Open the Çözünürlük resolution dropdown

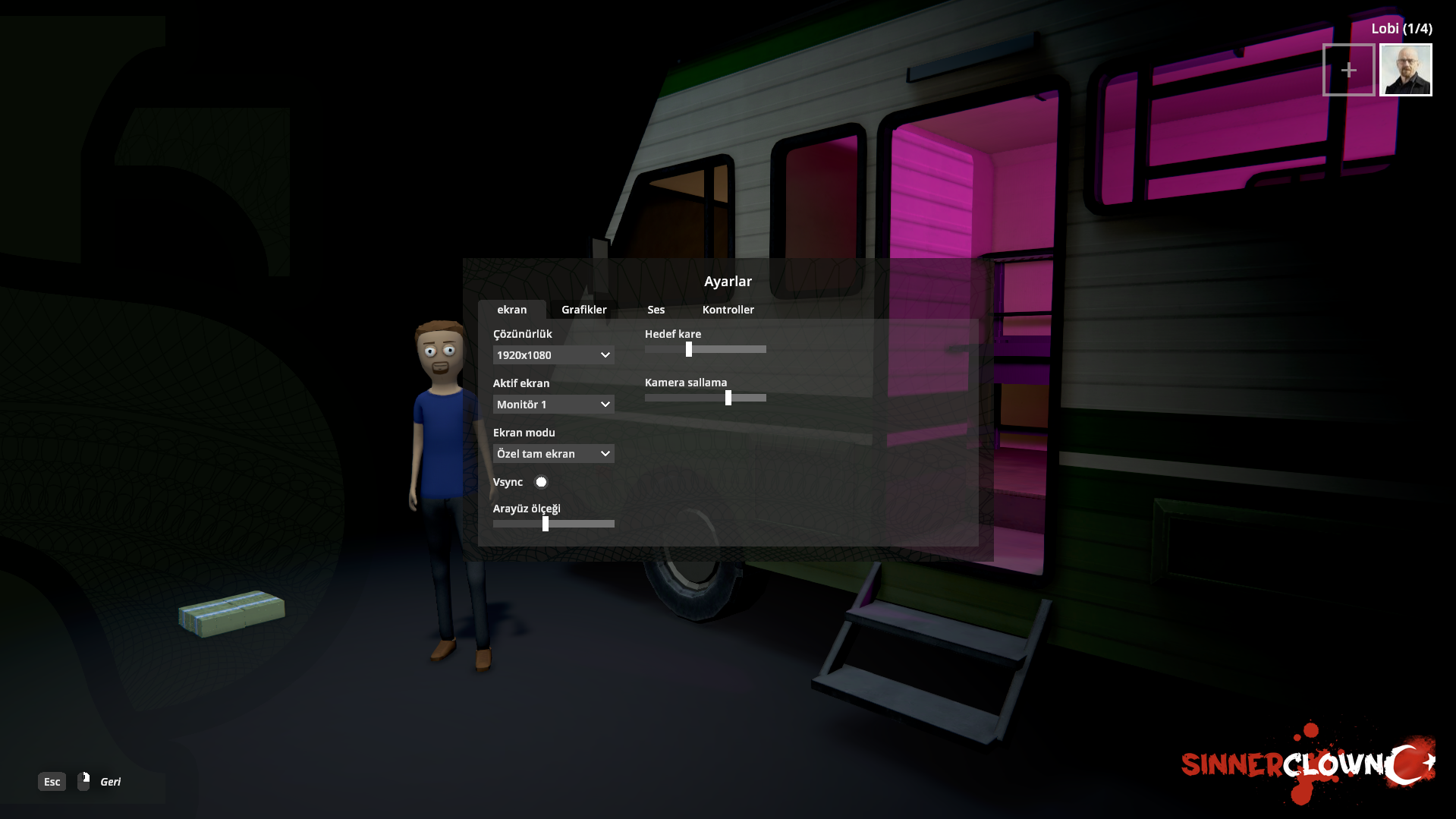tap(553, 355)
